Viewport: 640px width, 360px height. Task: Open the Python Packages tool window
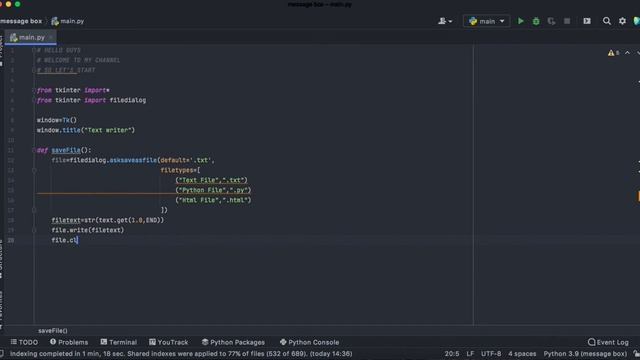pyautogui.click(x=233, y=342)
